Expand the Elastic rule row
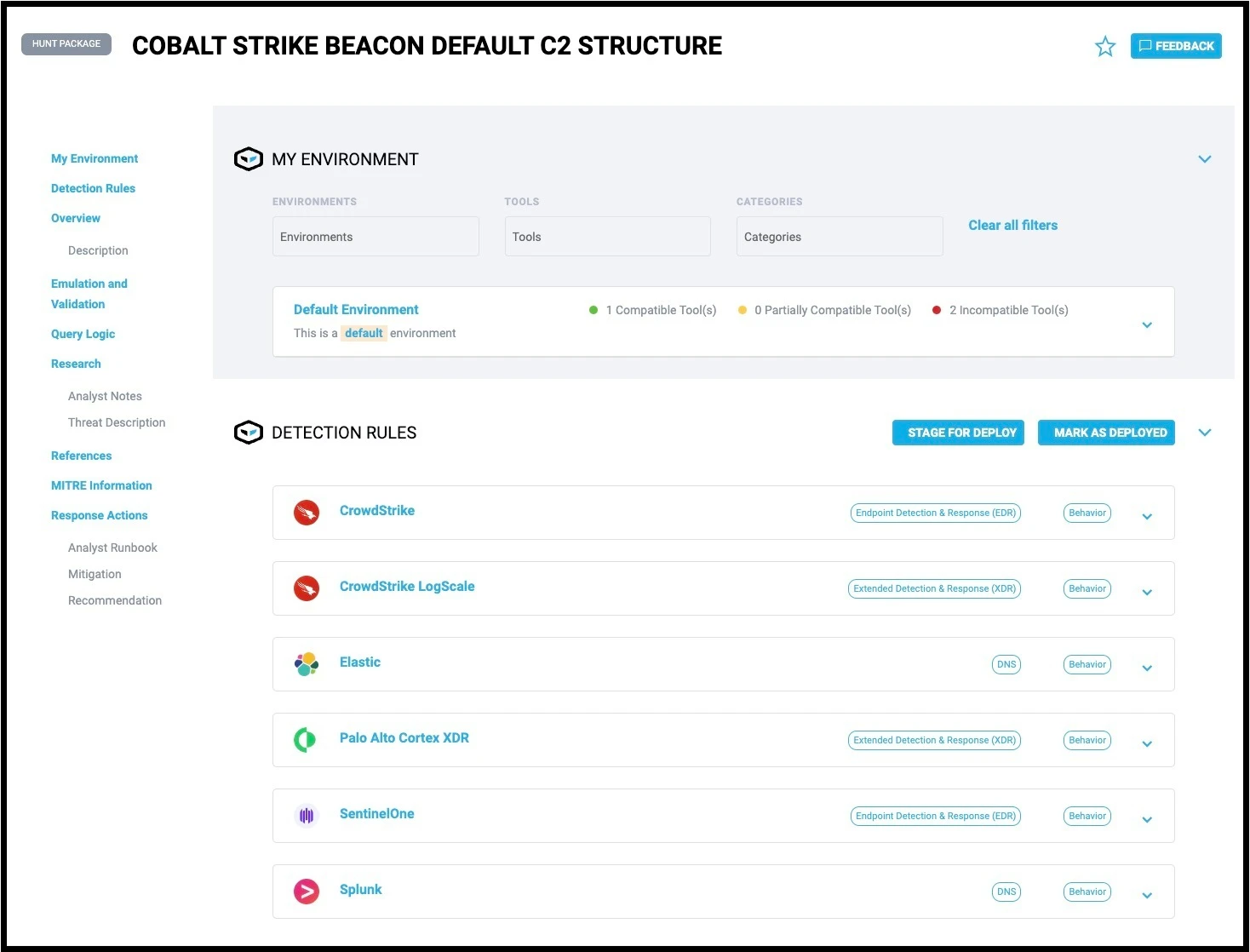This screenshot has height=952, width=1250. tap(1147, 668)
